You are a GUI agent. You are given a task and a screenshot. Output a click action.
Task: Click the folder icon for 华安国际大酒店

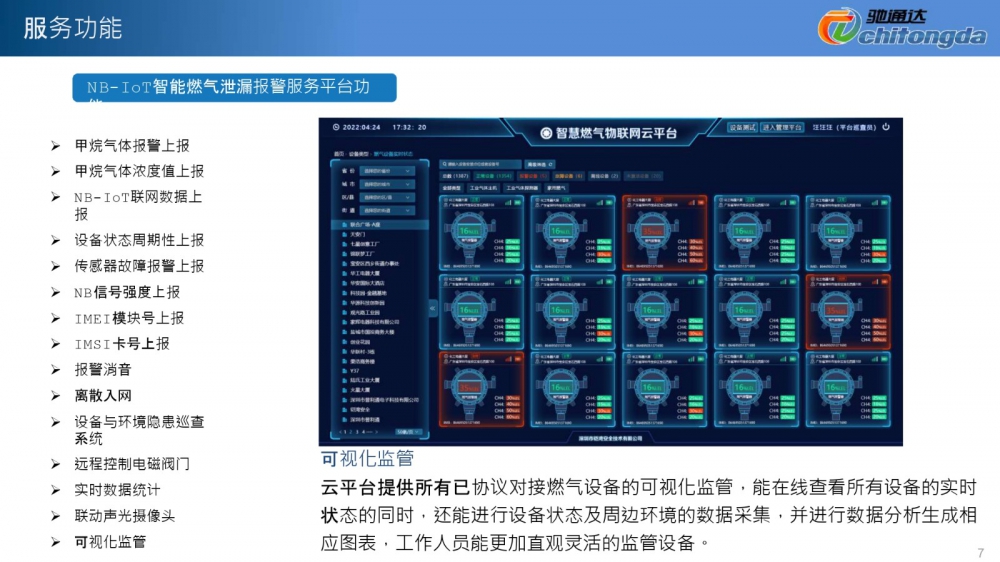pos(344,283)
